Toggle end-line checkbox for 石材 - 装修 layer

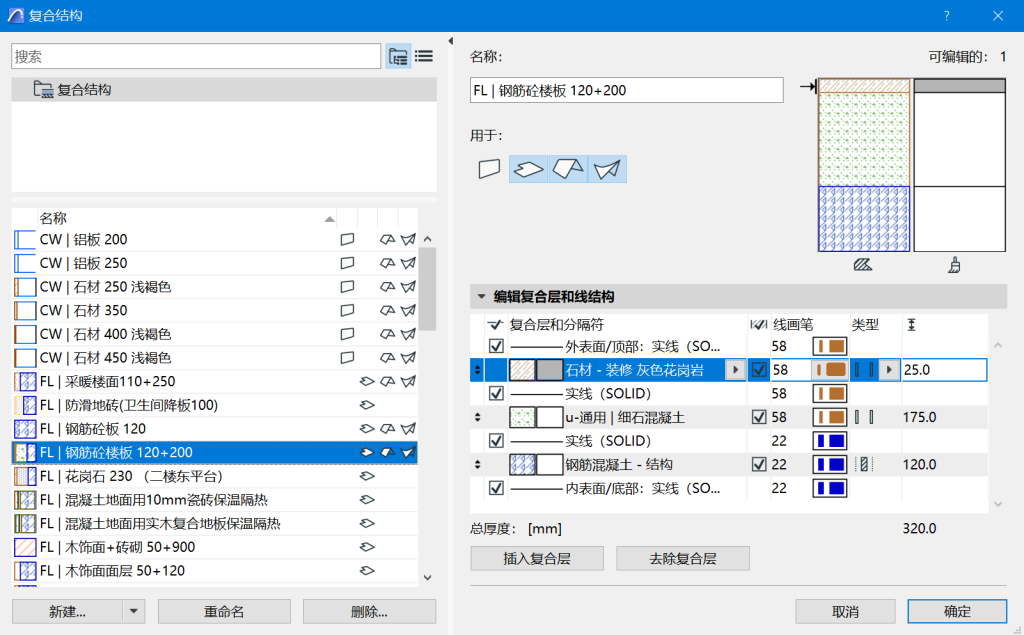tap(759, 370)
